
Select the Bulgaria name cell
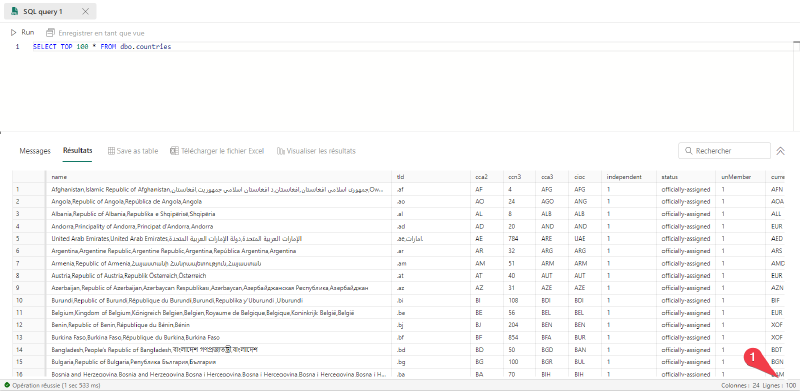pos(218,362)
